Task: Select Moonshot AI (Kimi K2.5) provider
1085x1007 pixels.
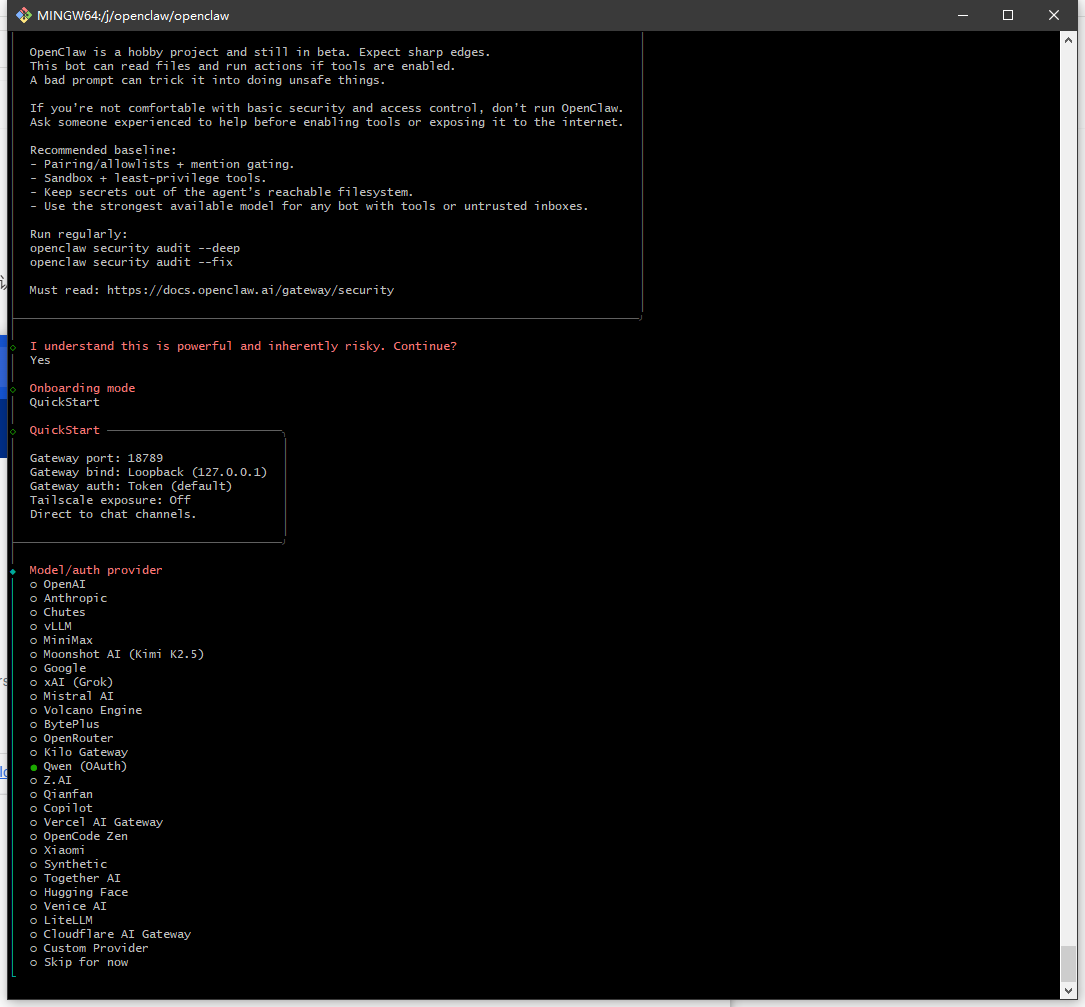Action: [123, 654]
